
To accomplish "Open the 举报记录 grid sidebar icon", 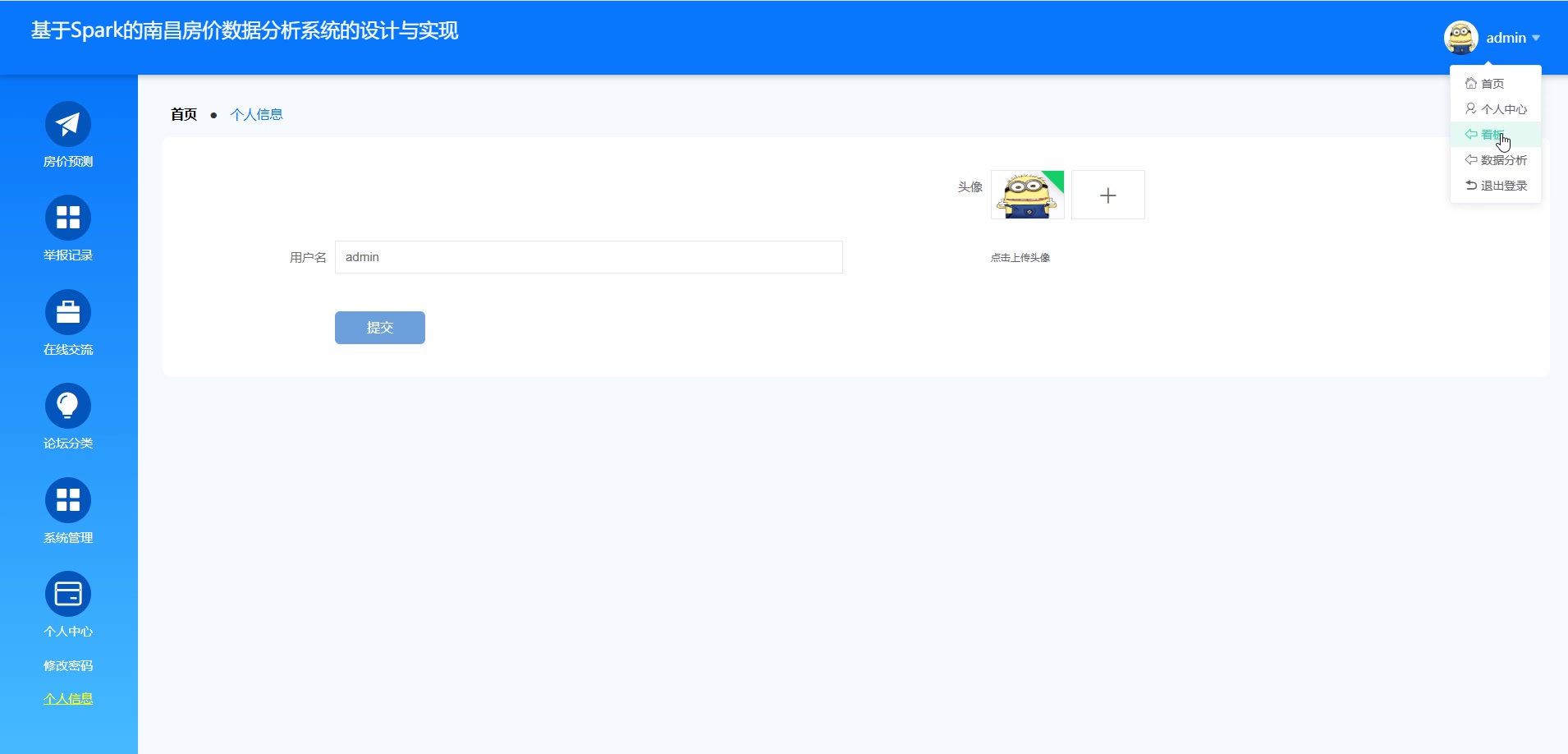I will pos(68,218).
